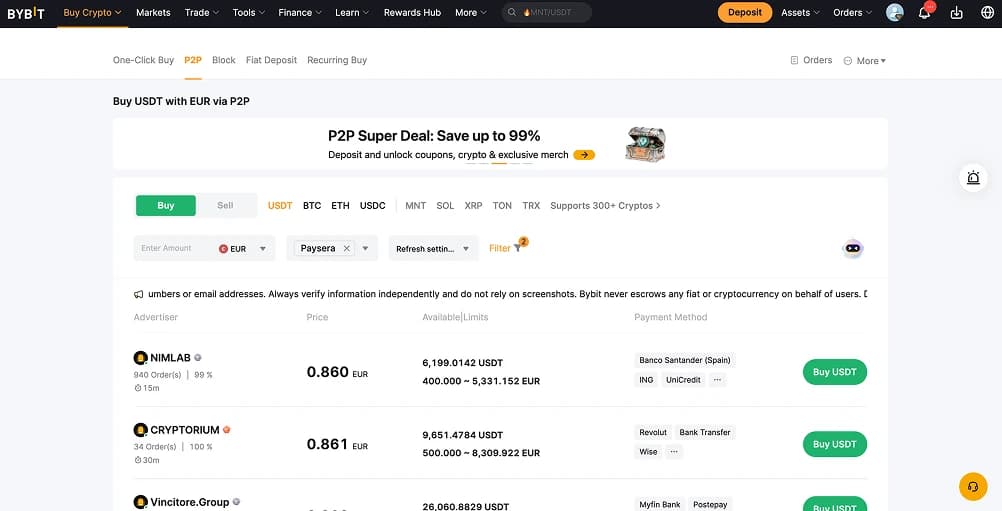Open the Assets dropdown
1002x511 pixels.
click(x=801, y=13)
